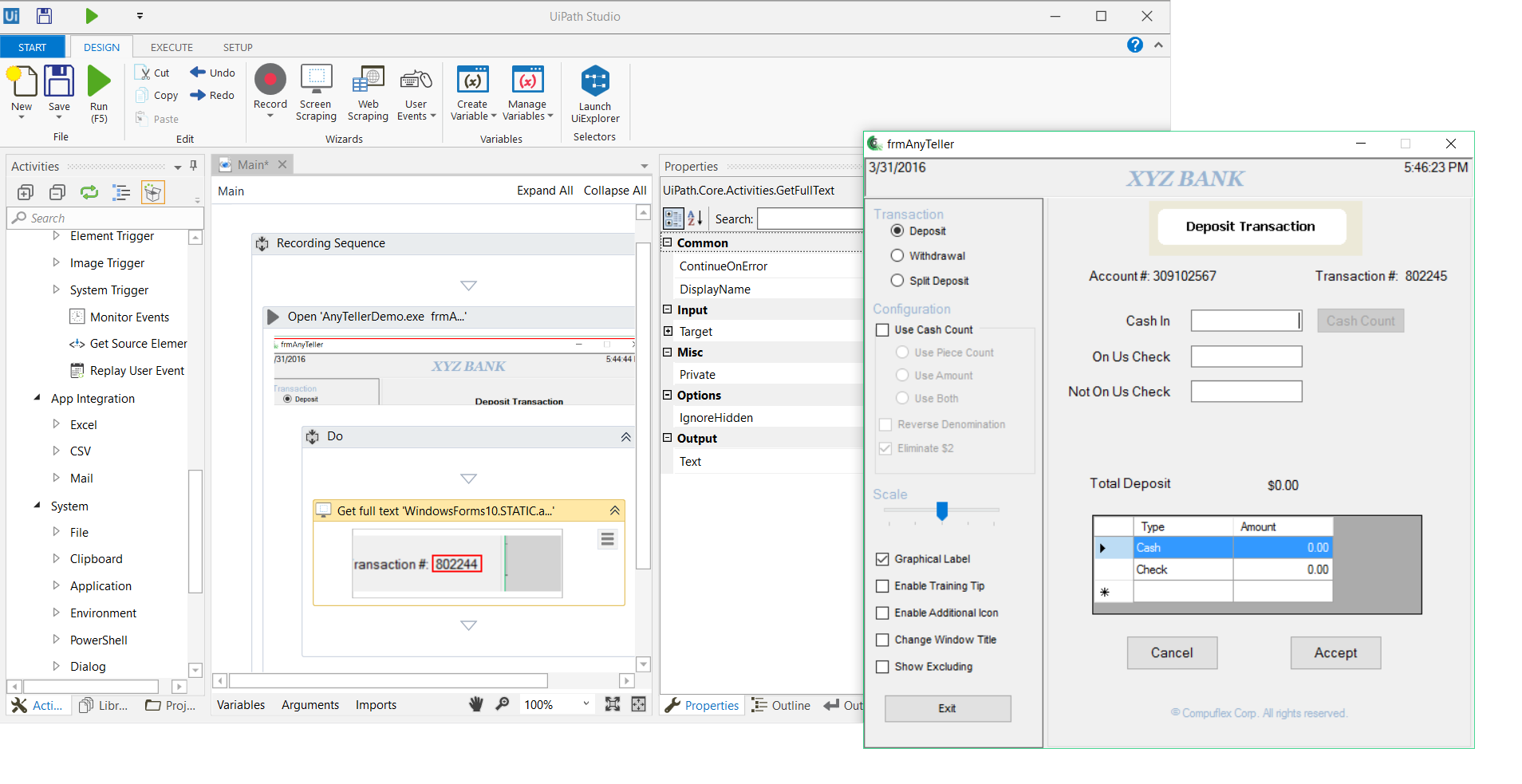Open the Outline panel tab
The width and height of the screenshot is (1522, 784).
(x=781, y=705)
